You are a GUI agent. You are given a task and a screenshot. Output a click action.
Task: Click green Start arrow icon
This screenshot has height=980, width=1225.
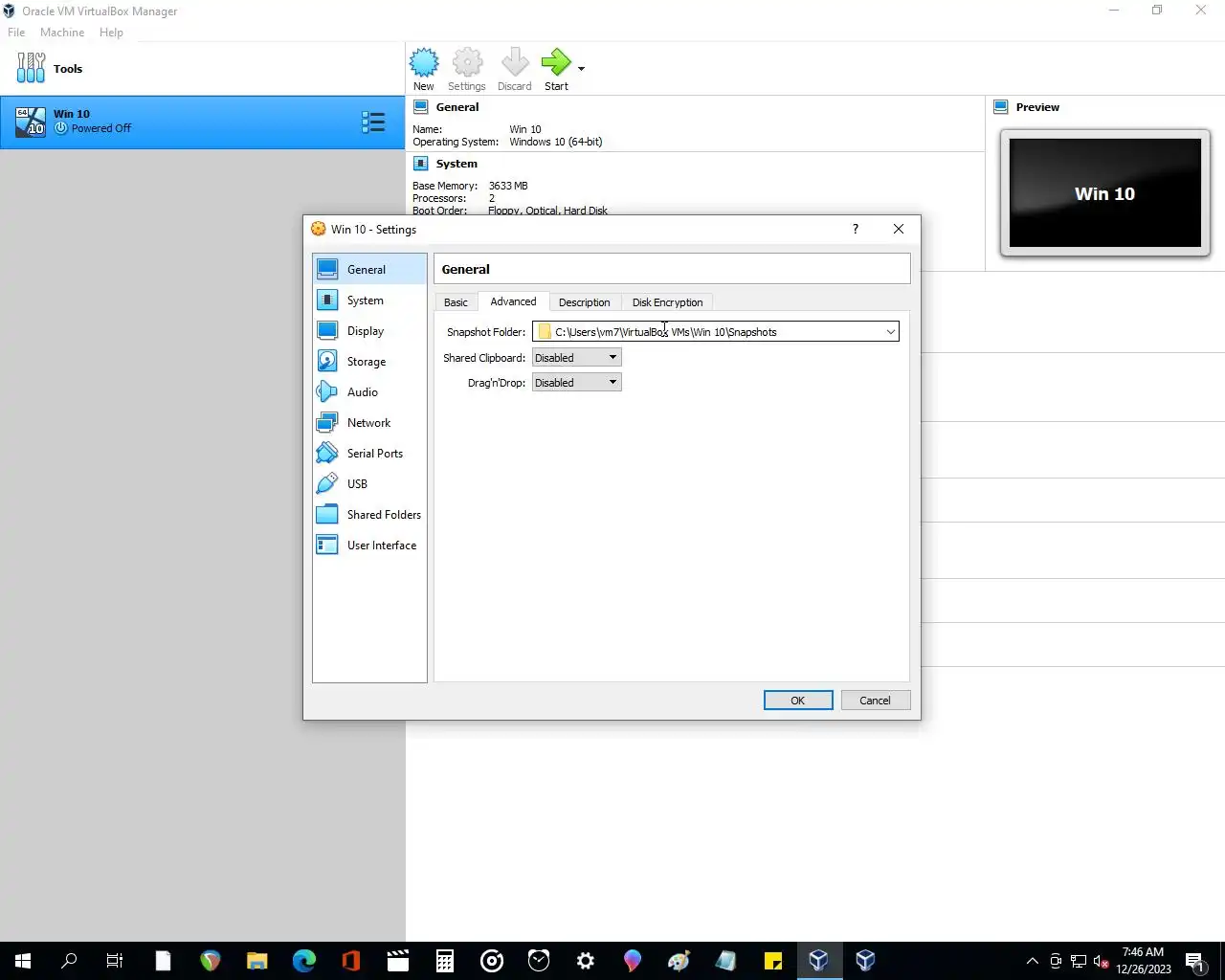pos(555,63)
